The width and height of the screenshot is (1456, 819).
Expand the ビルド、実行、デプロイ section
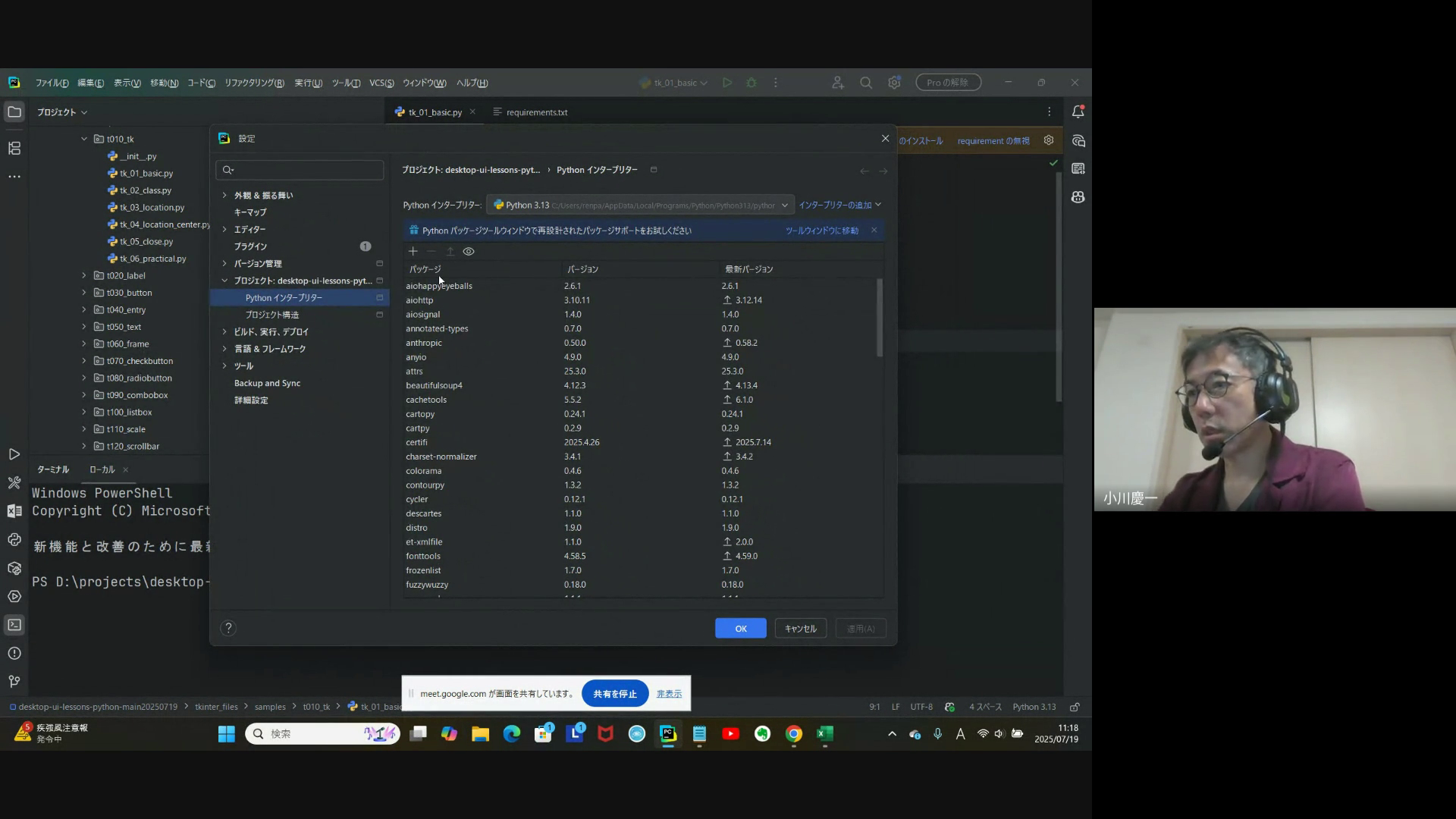[224, 331]
